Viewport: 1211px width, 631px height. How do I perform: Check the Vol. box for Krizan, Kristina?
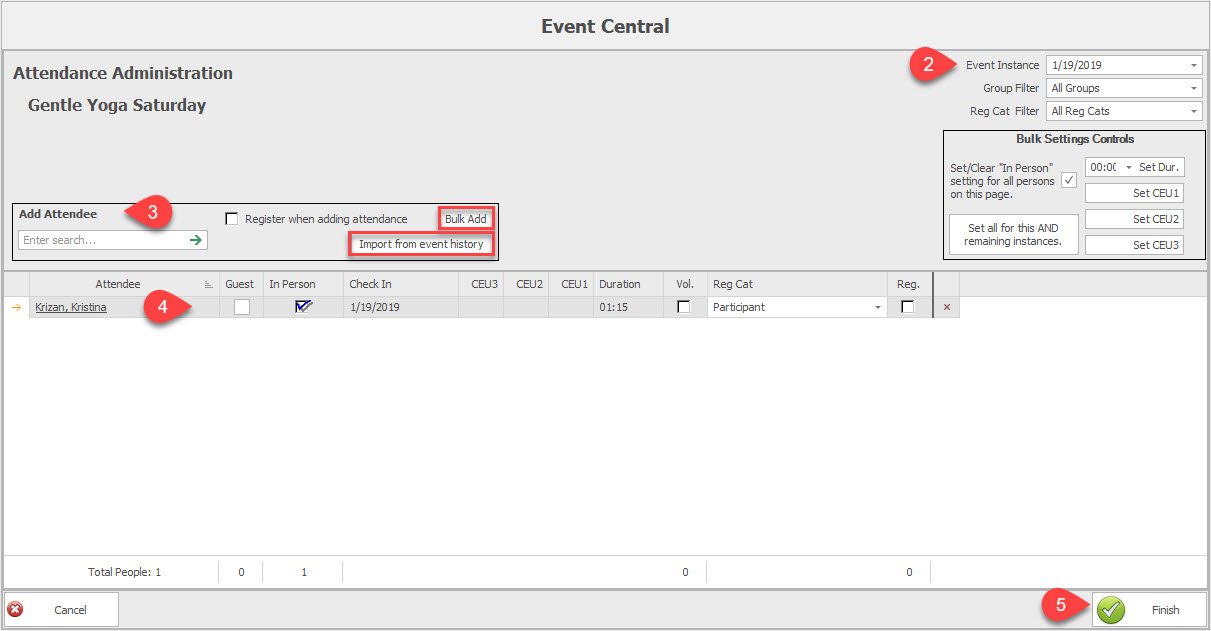click(x=684, y=308)
